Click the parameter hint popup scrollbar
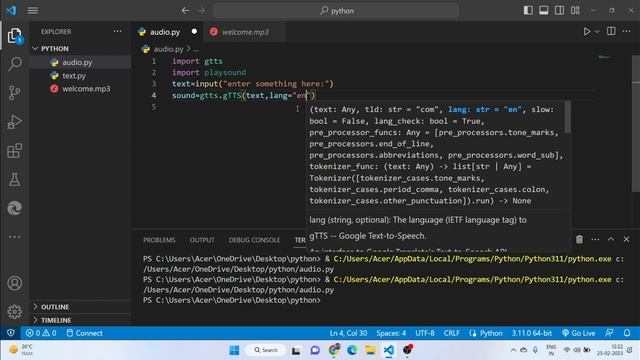This screenshot has height=360, width=640. pos(567,118)
